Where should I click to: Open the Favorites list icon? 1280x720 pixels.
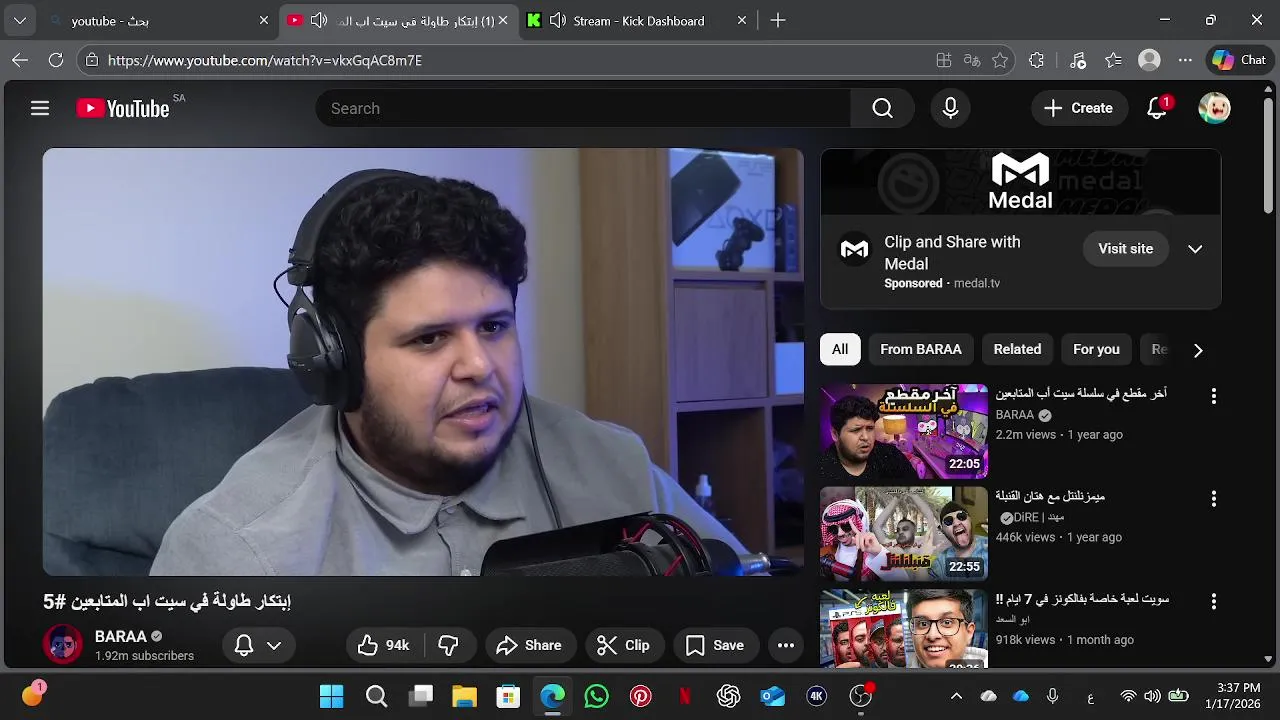[1113, 60]
